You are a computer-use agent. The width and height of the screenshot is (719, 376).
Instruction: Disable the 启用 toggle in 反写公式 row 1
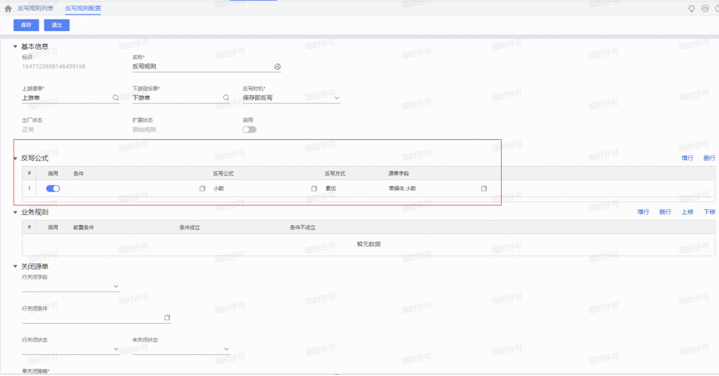click(53, 188)
